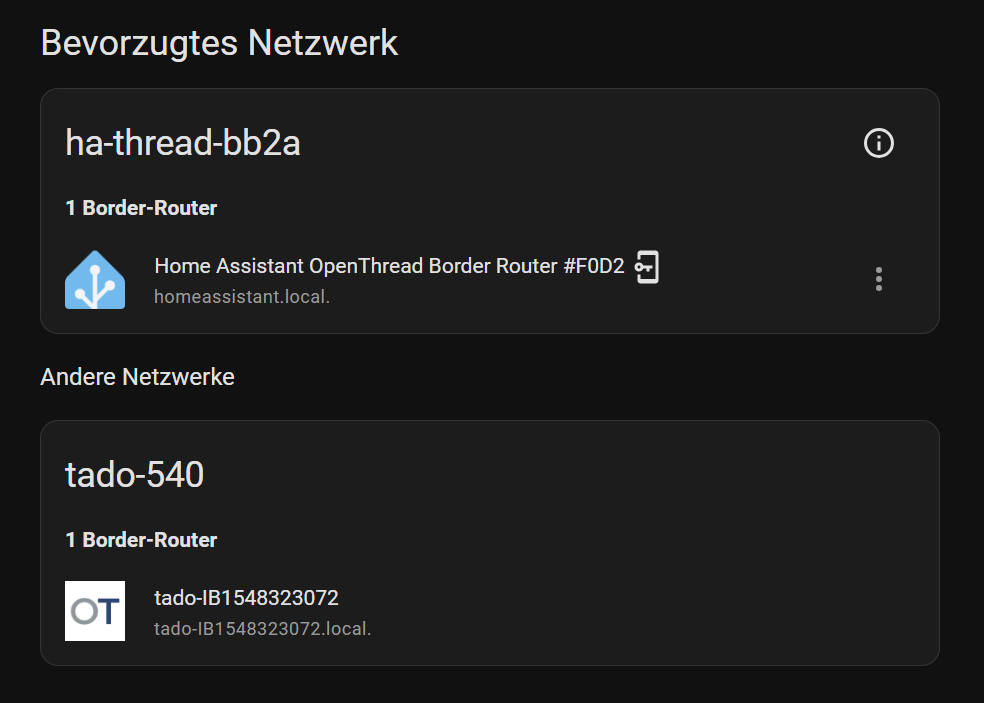Image resolution: width=984 pixels, height=703 pixels.
Task: Open the ha-thread-bb2a network card
Action: coord(490,210)
